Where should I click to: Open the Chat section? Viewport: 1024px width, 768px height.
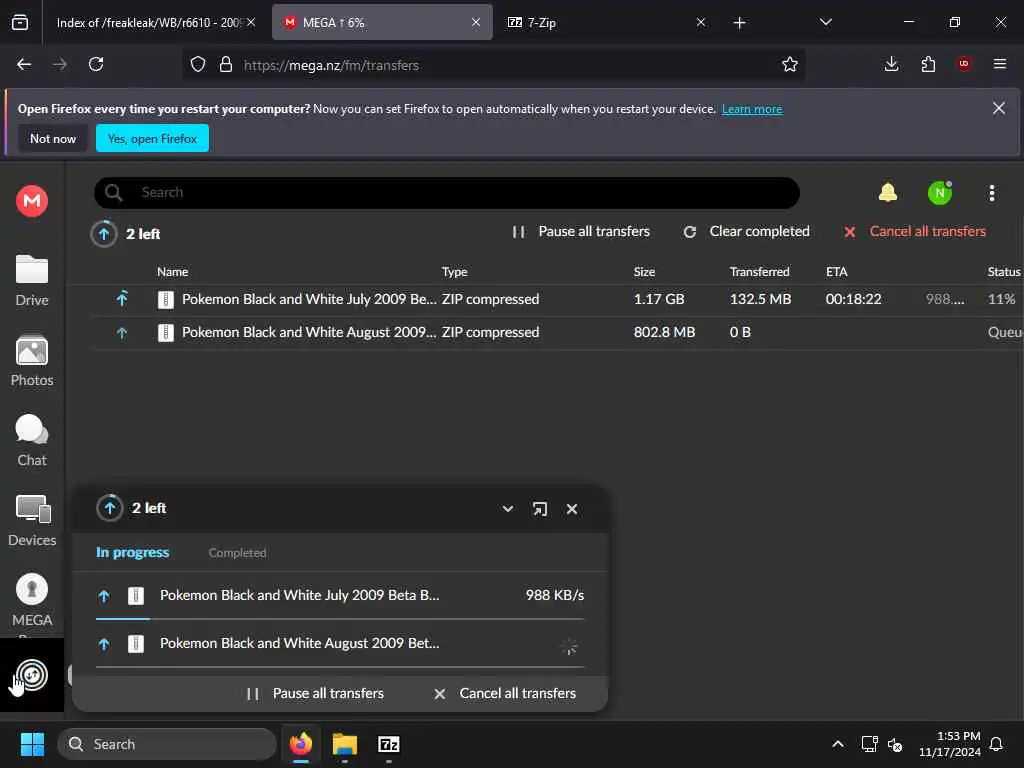tap(32, 441)
